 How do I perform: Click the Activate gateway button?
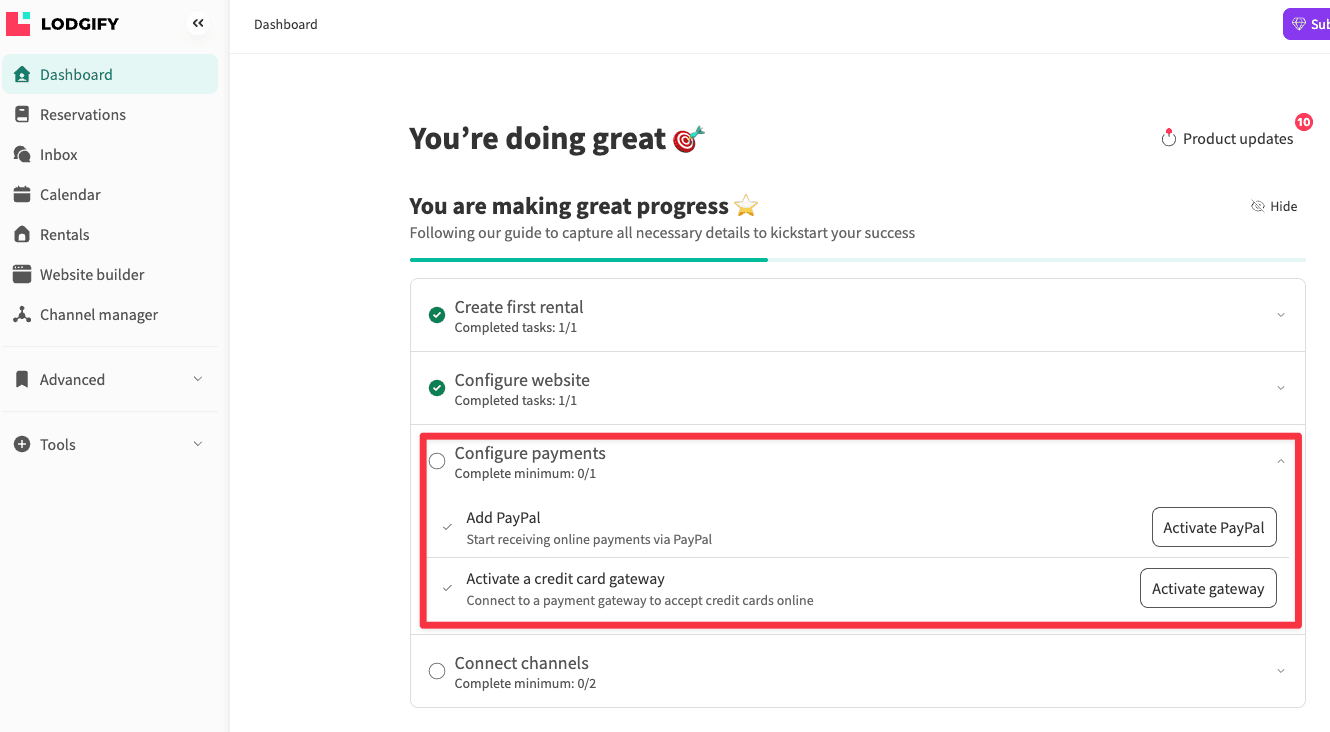pos(1208,588)
